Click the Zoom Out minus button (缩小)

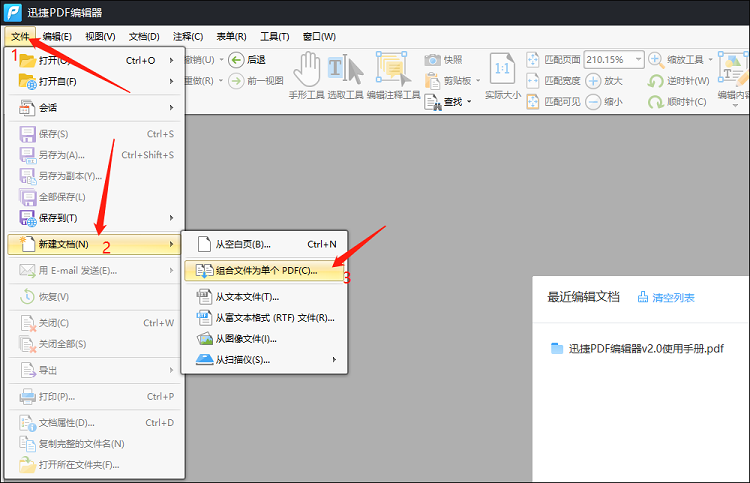(593, 102)
